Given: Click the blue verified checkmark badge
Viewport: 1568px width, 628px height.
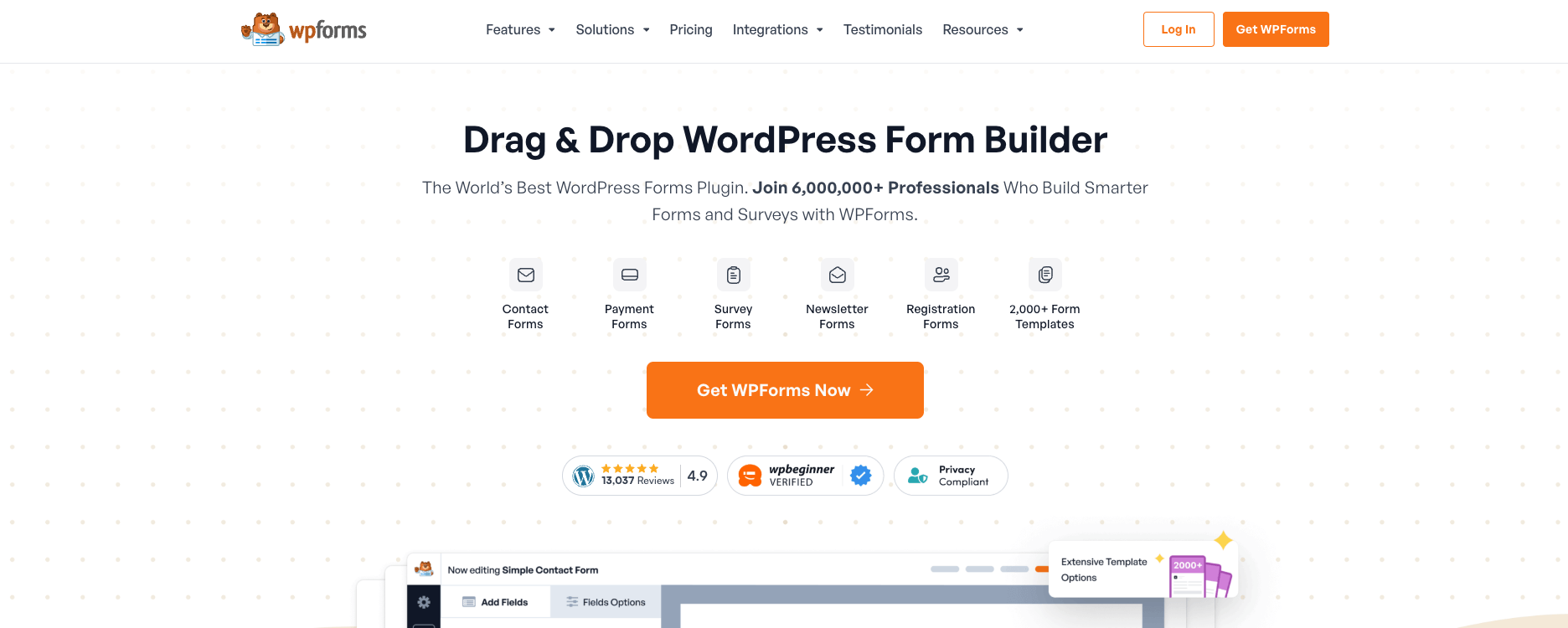Looking at the screenshot, I should point(861,476).
